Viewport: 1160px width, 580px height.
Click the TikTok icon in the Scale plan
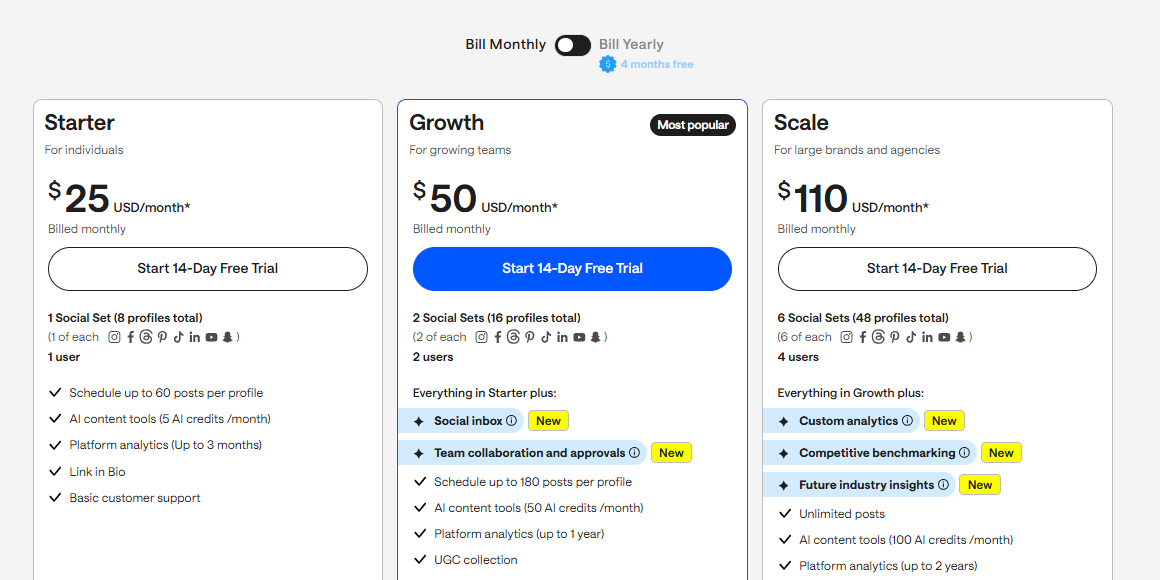click(x=910, y=337)
